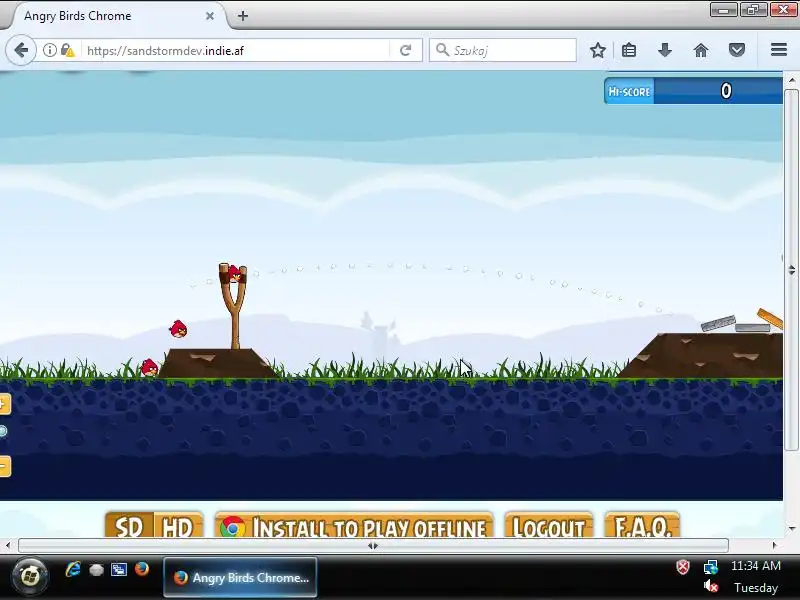The image size is (800, 600).
Task: Click the network tray icon
Action: click(x=711, y=567)
